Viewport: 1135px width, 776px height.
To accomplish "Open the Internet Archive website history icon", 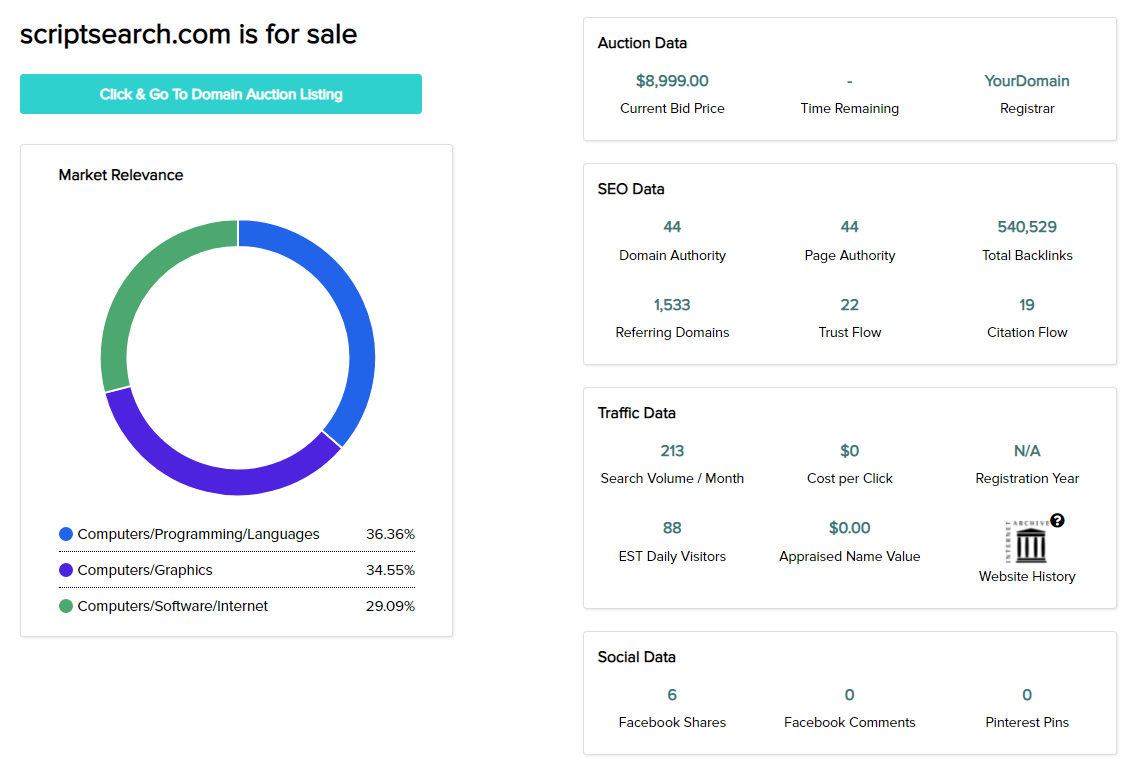I will (x=1026, y=541).
